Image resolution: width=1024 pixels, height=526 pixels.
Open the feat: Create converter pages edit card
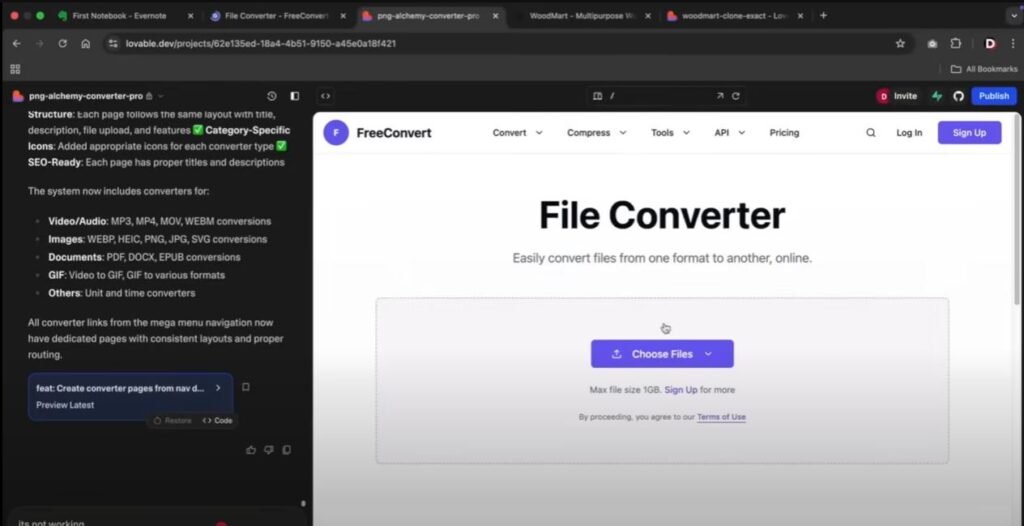point(130,397)
